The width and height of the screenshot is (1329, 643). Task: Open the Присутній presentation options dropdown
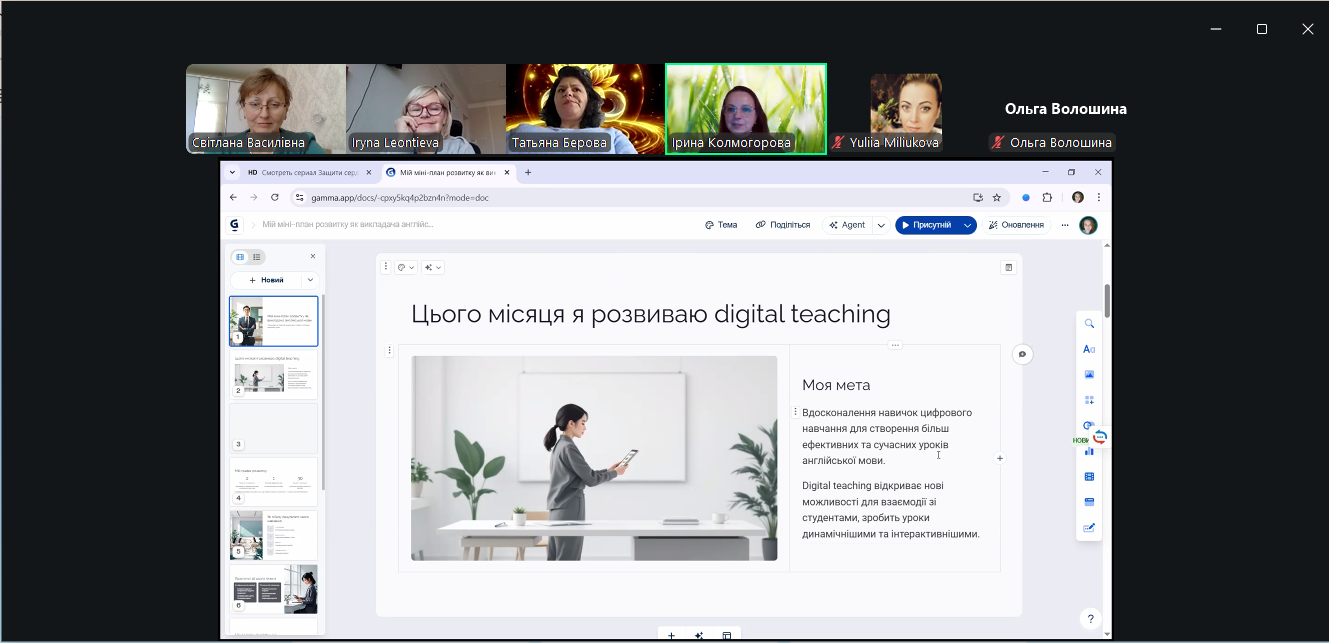tap(967, 225)
